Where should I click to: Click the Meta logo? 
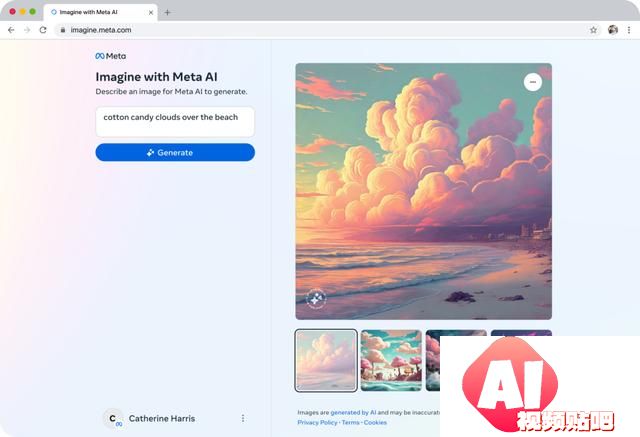pyautogui.click(x=111, y=56)
